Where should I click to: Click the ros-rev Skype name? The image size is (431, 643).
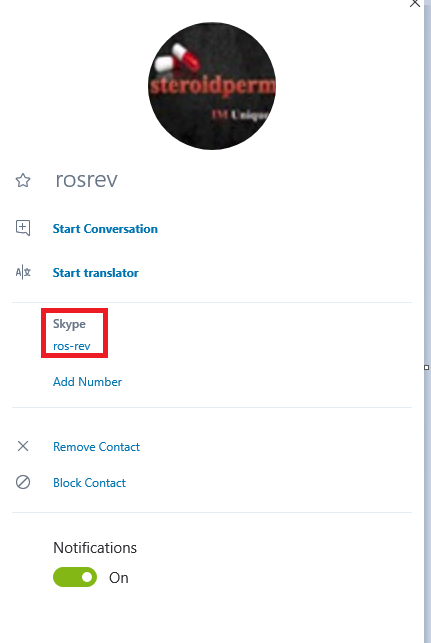click(x=72, y=346)
